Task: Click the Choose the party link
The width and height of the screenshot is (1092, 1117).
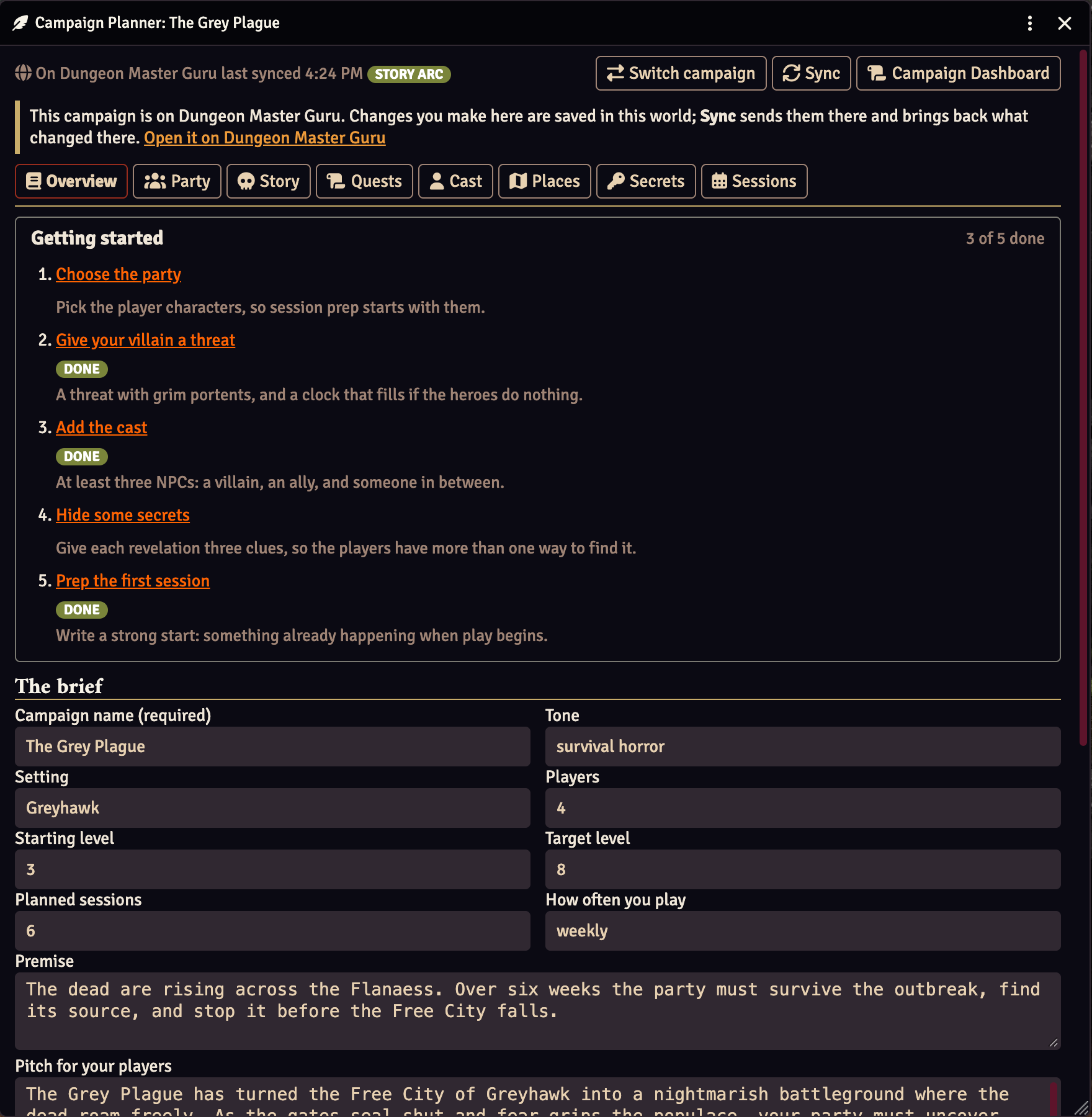Action: (118, 274)
